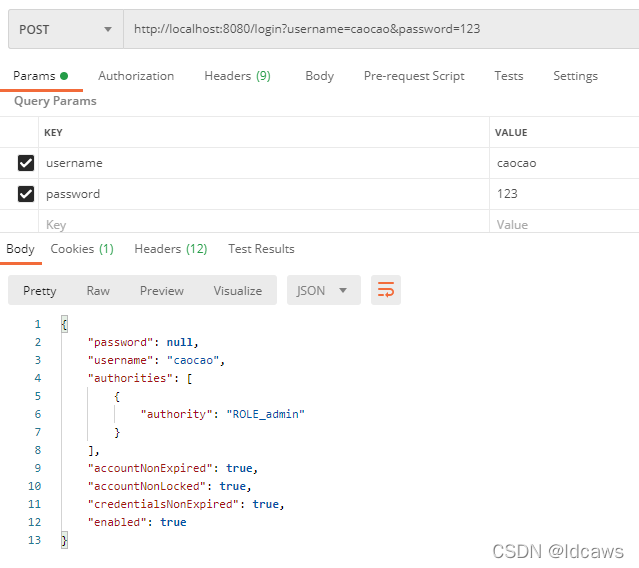
Task: Open the request Body tab
Action: coord(320,76)
